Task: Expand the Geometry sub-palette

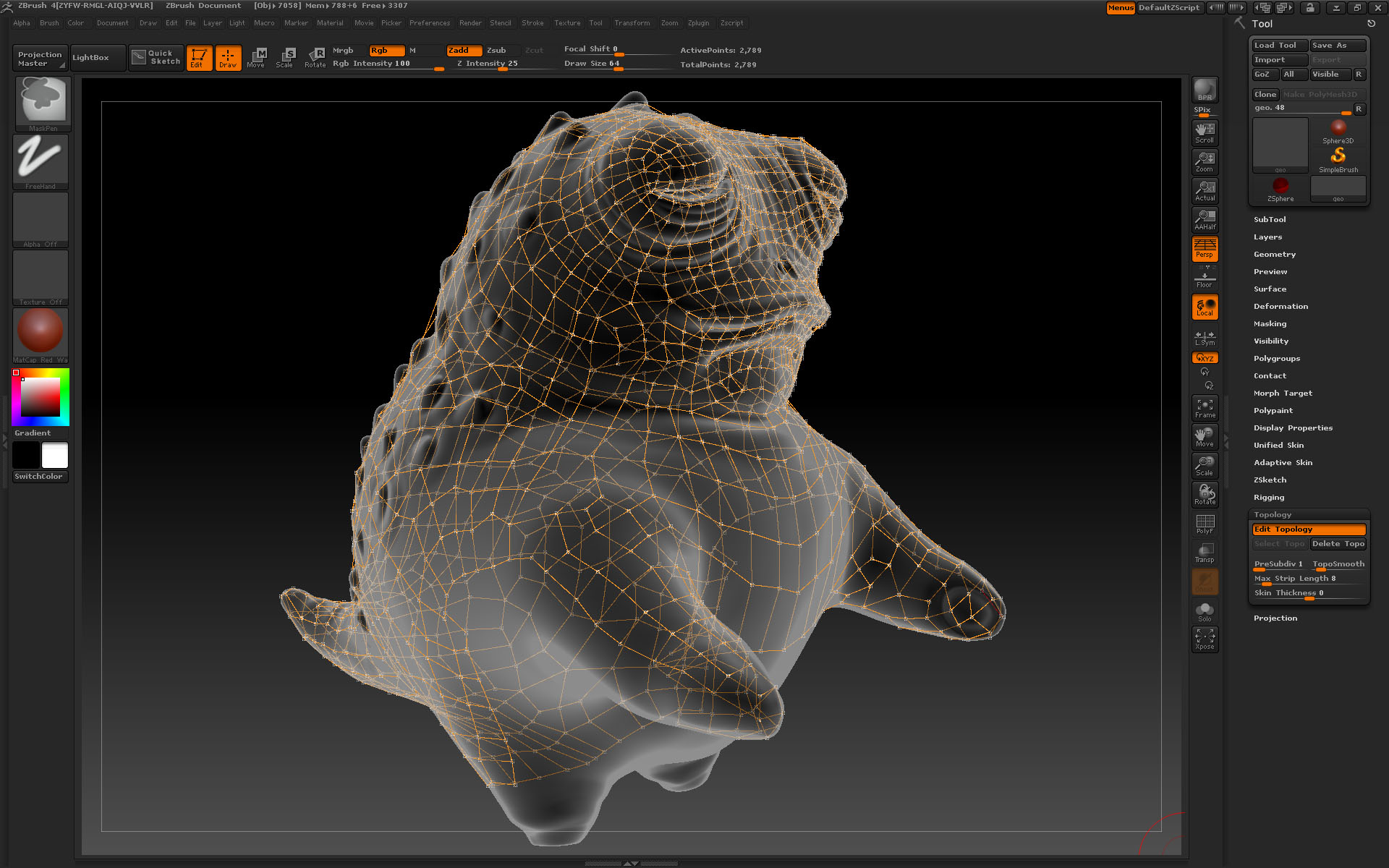Action: point(1274,255)
